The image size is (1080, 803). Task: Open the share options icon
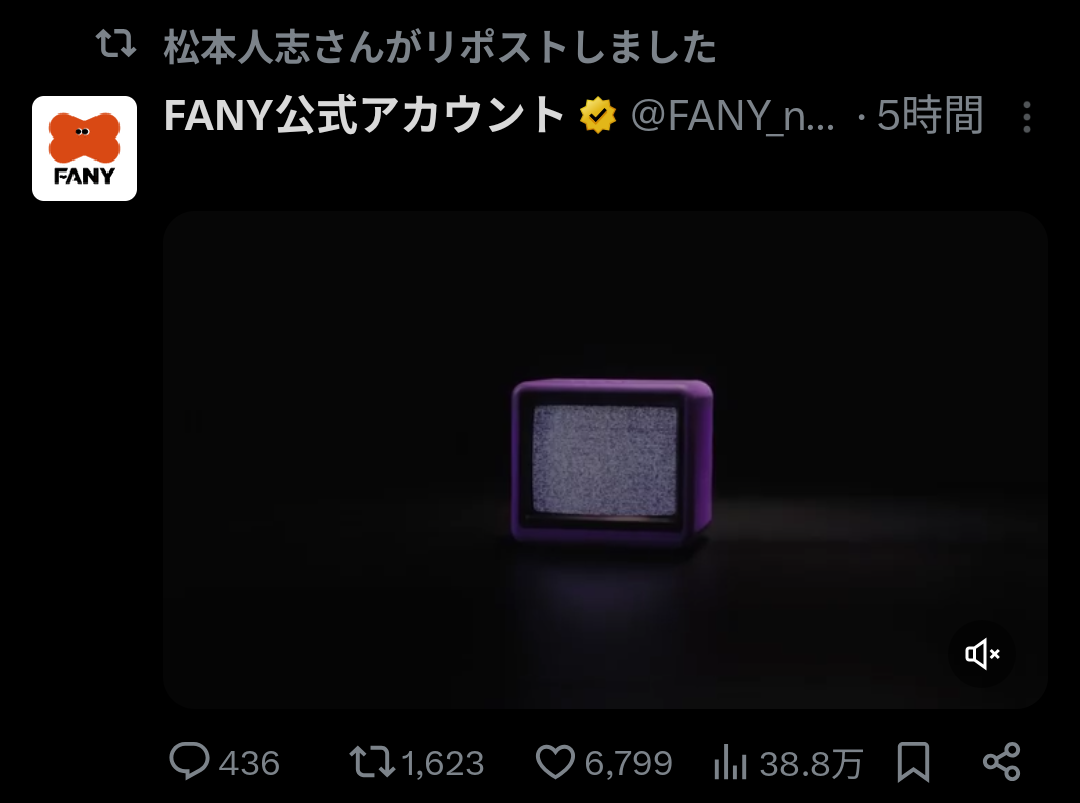[x=1002, y=762]
